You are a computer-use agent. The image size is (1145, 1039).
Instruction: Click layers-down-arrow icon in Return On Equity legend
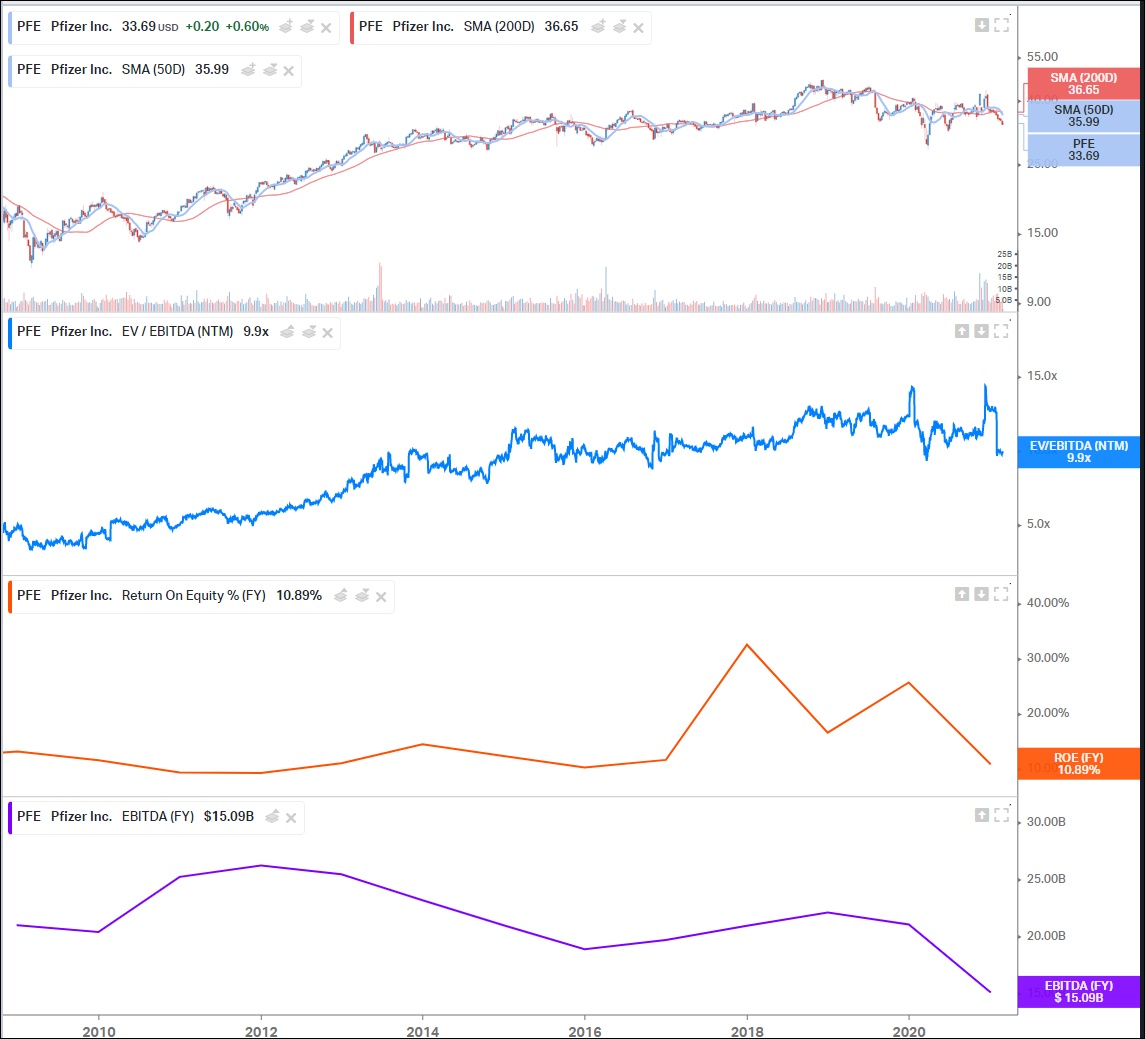(362, 596)
